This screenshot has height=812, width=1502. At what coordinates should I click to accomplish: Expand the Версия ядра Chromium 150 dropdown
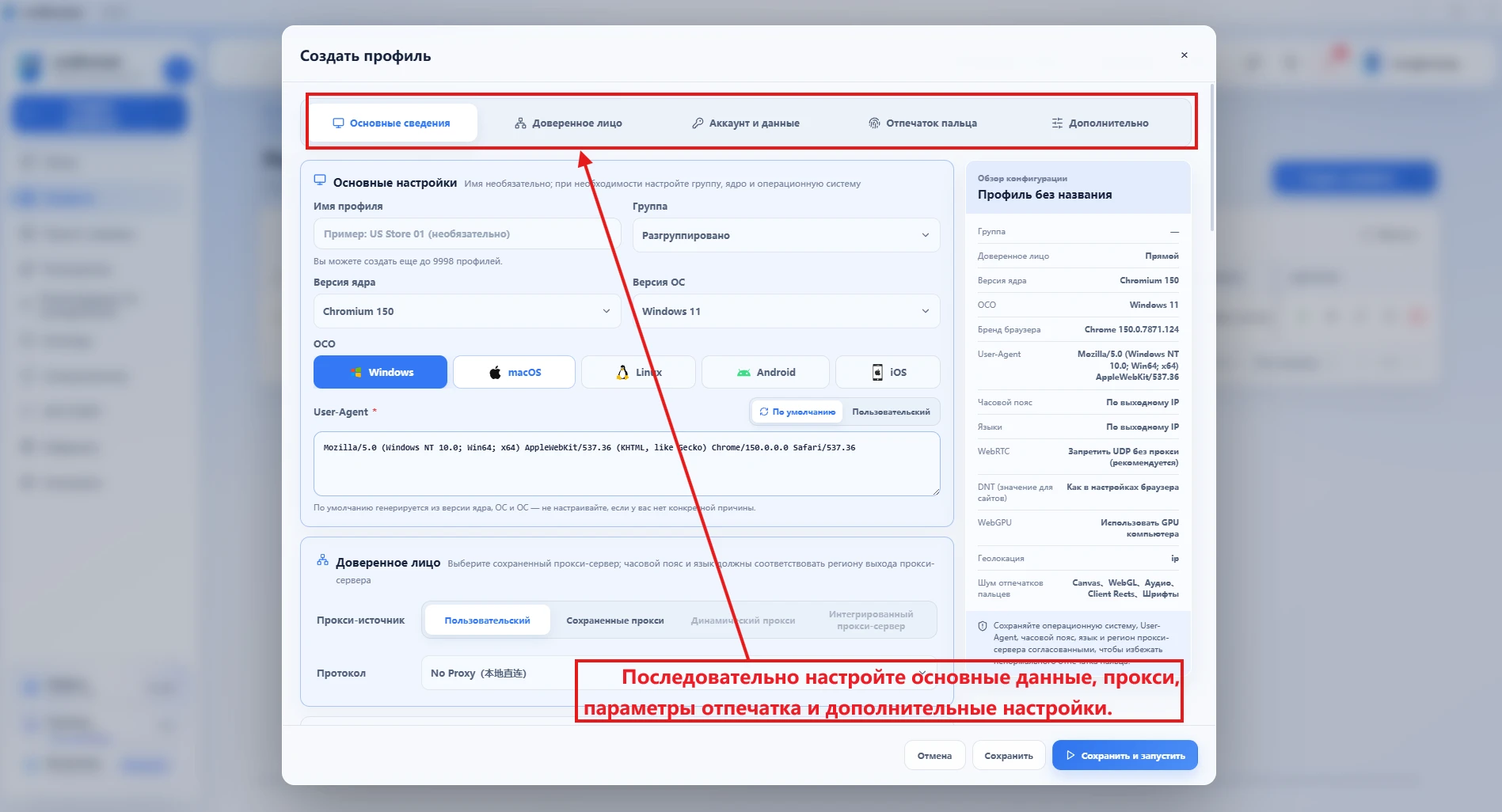[467, 311]
